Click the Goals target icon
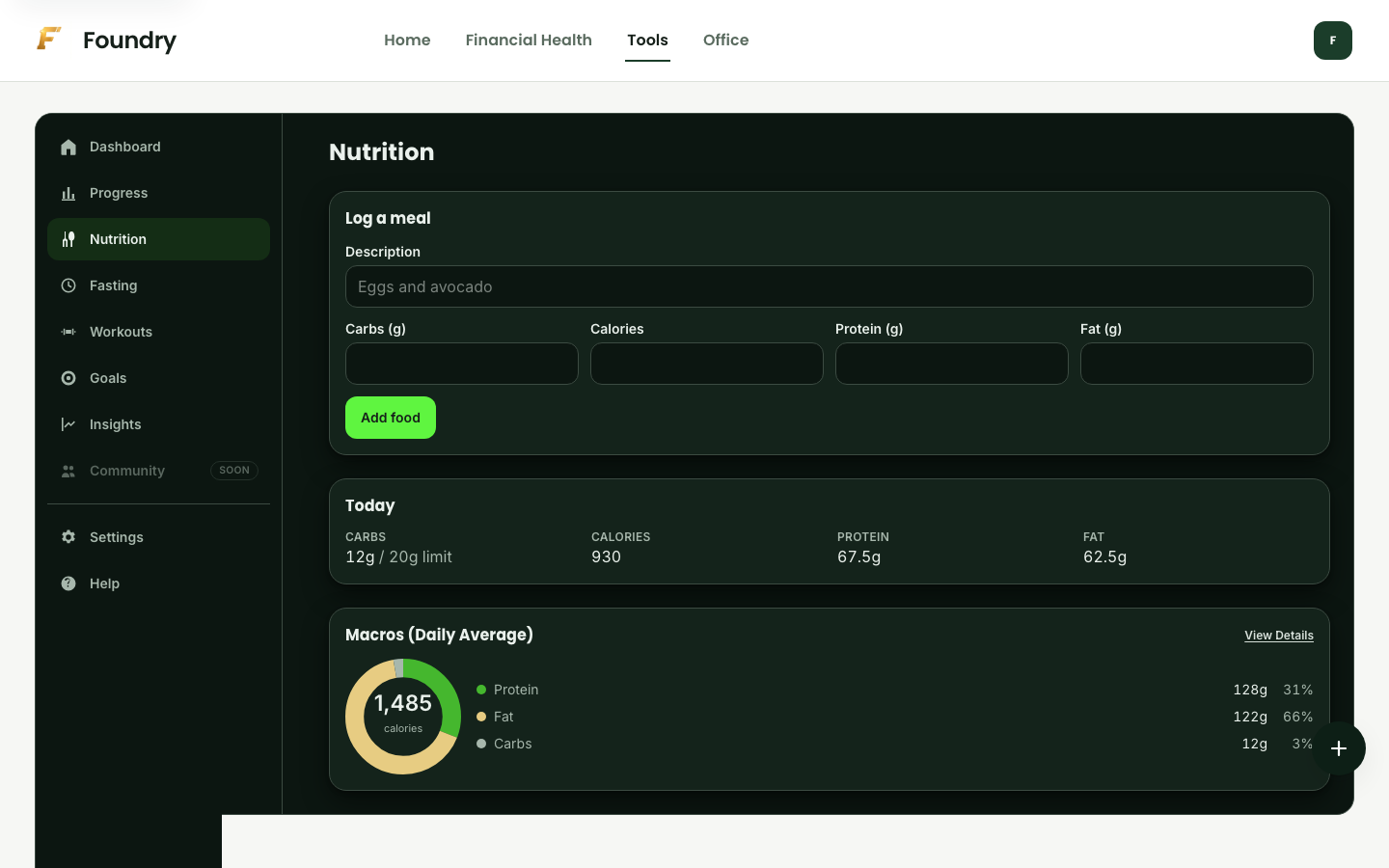This screenshot has width=1389, height=868. [x=68, y=378]
